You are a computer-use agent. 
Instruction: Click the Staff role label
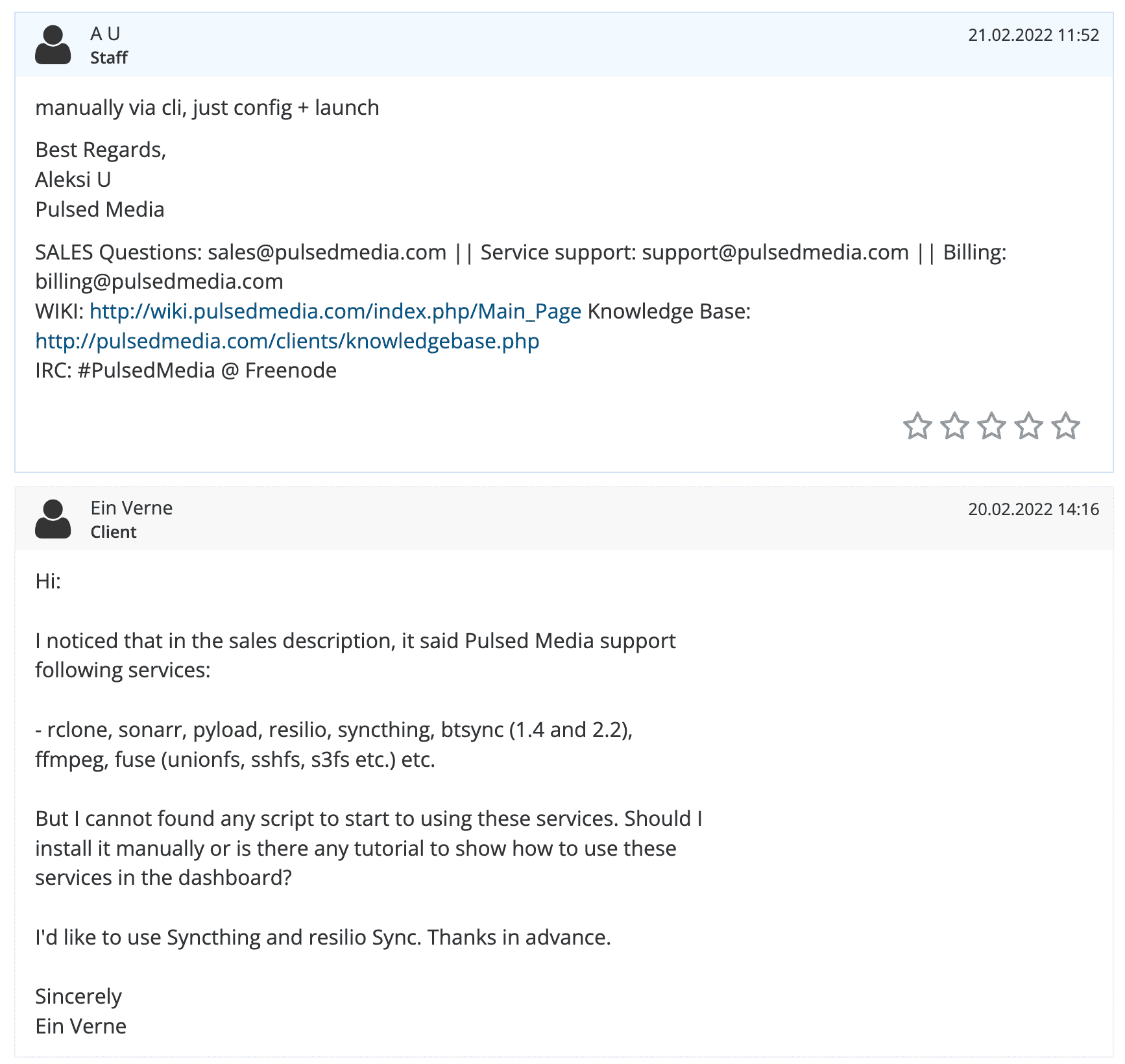click(x=109, y=58)
